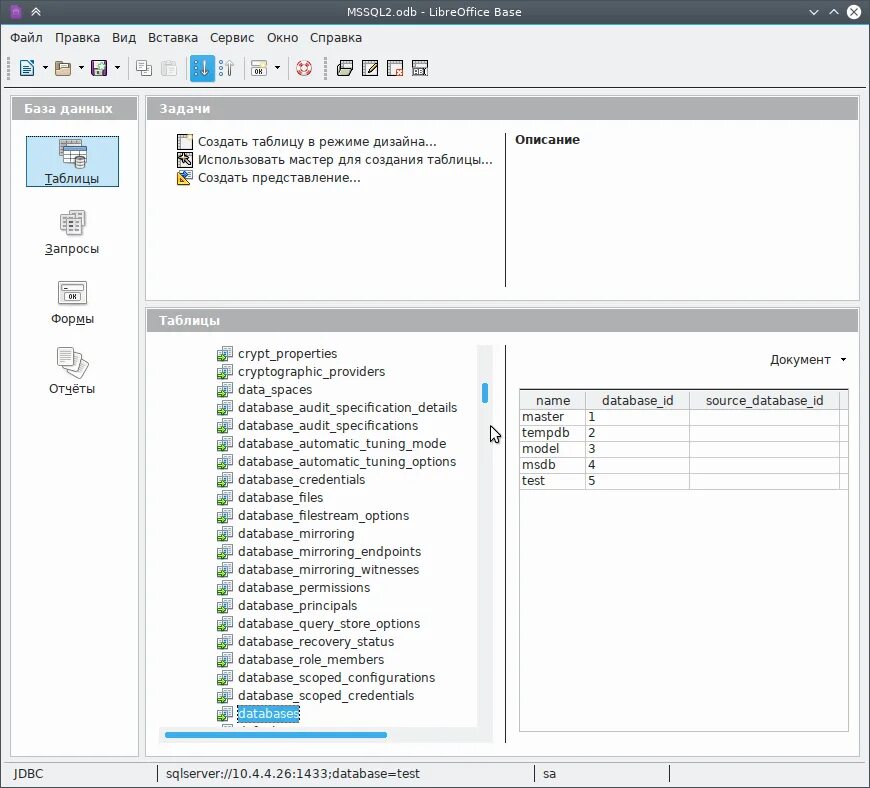
Task: Click the vertical scrollbar thumb in tables list
Action: click(x=485, y=393)
